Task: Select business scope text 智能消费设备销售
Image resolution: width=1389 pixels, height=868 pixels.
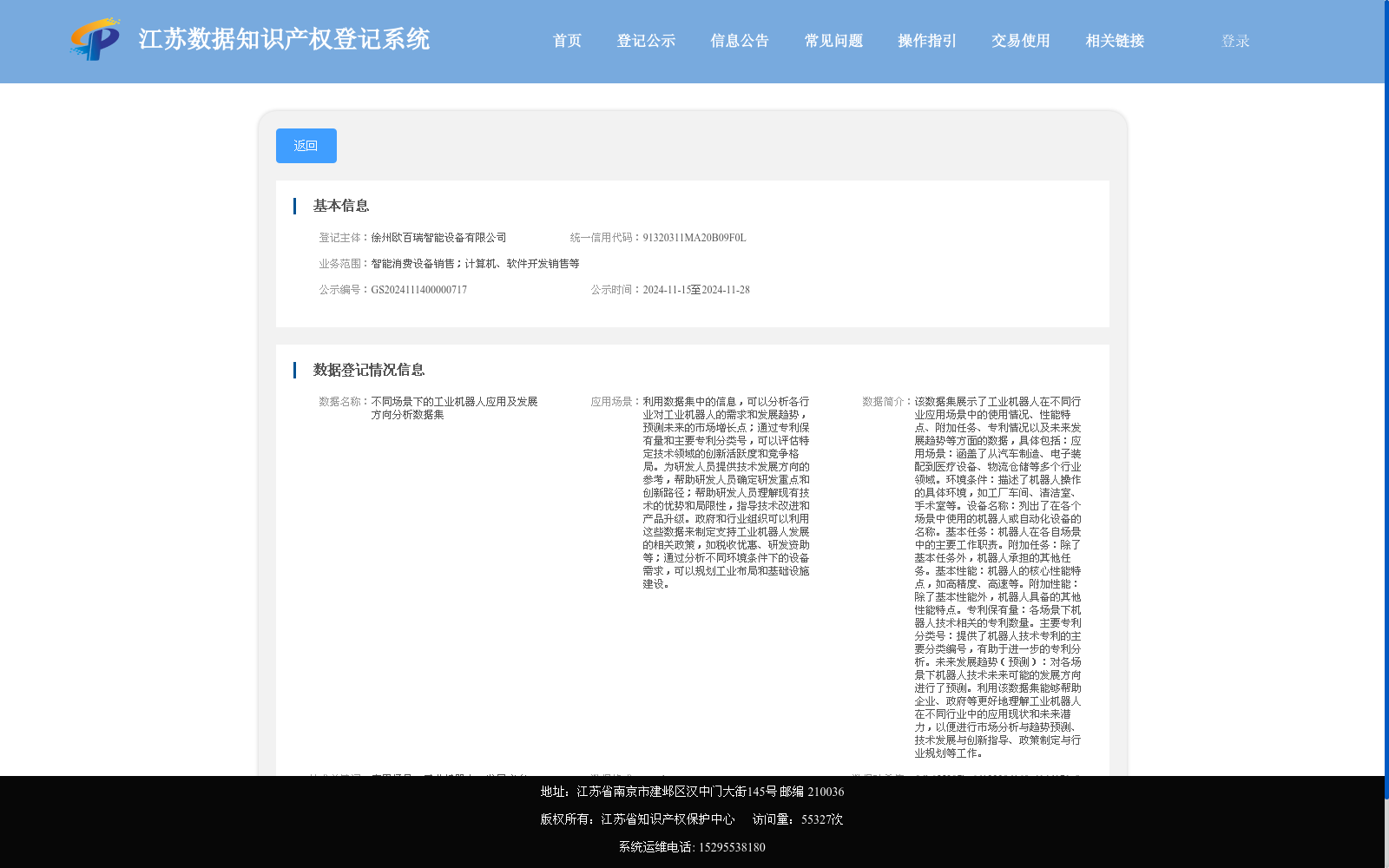Action: click(412, 264)
